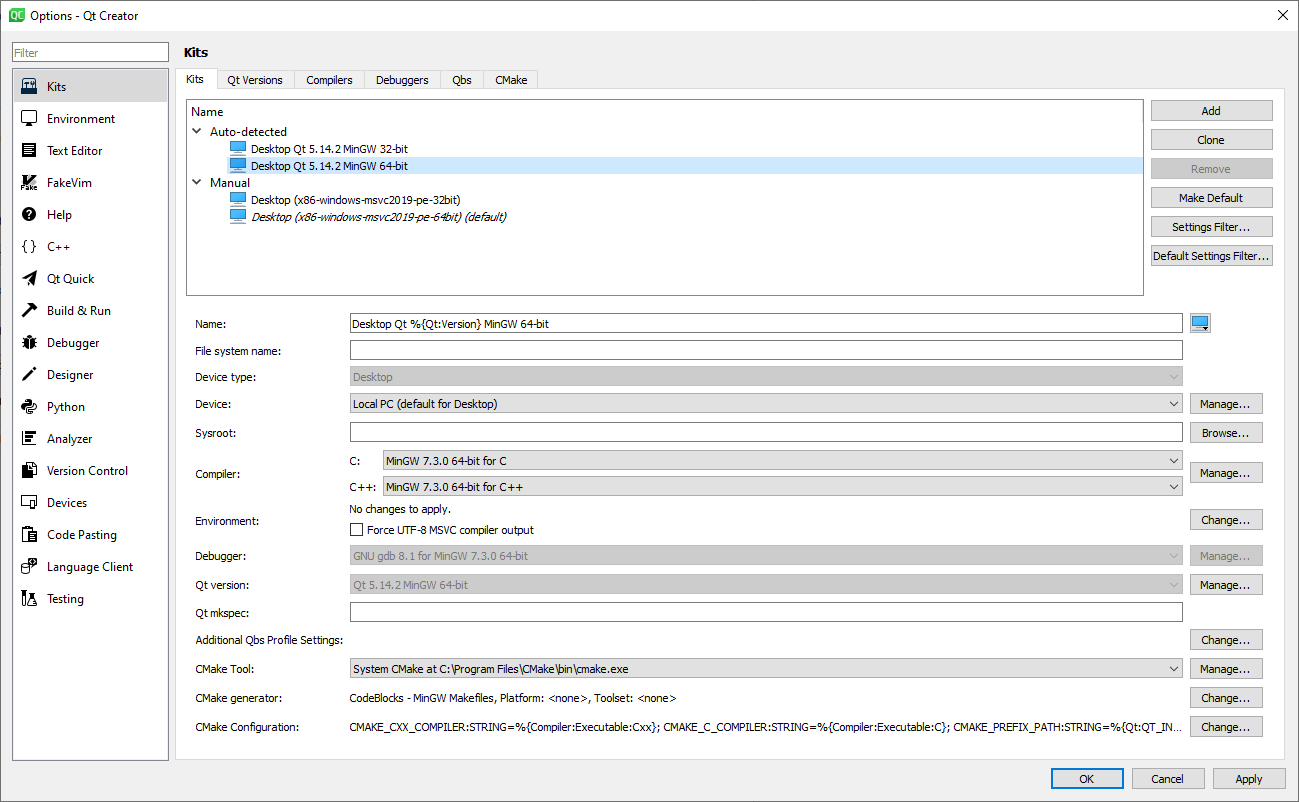This screenshot has height=802, width=1299.
Task: Open the disabled Device type dropdown
Action: pos(766,377)
